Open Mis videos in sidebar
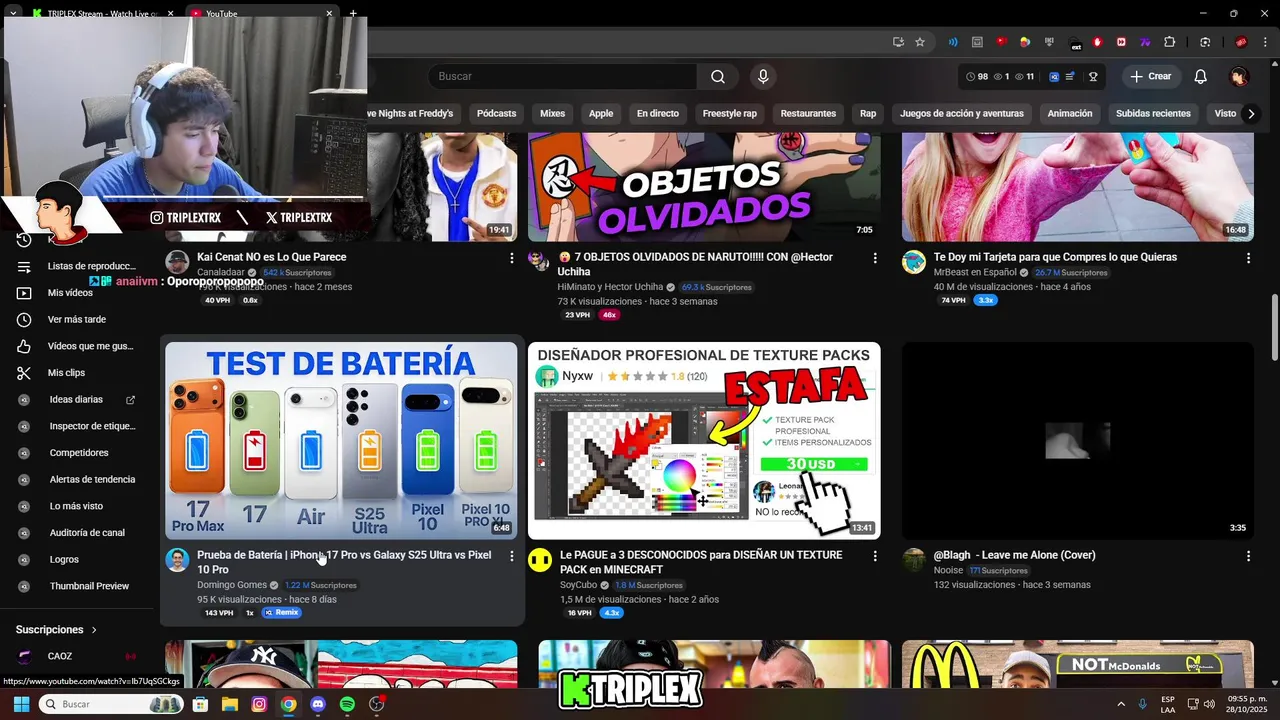Screen dimensions: 1280x720 point(70,293)
